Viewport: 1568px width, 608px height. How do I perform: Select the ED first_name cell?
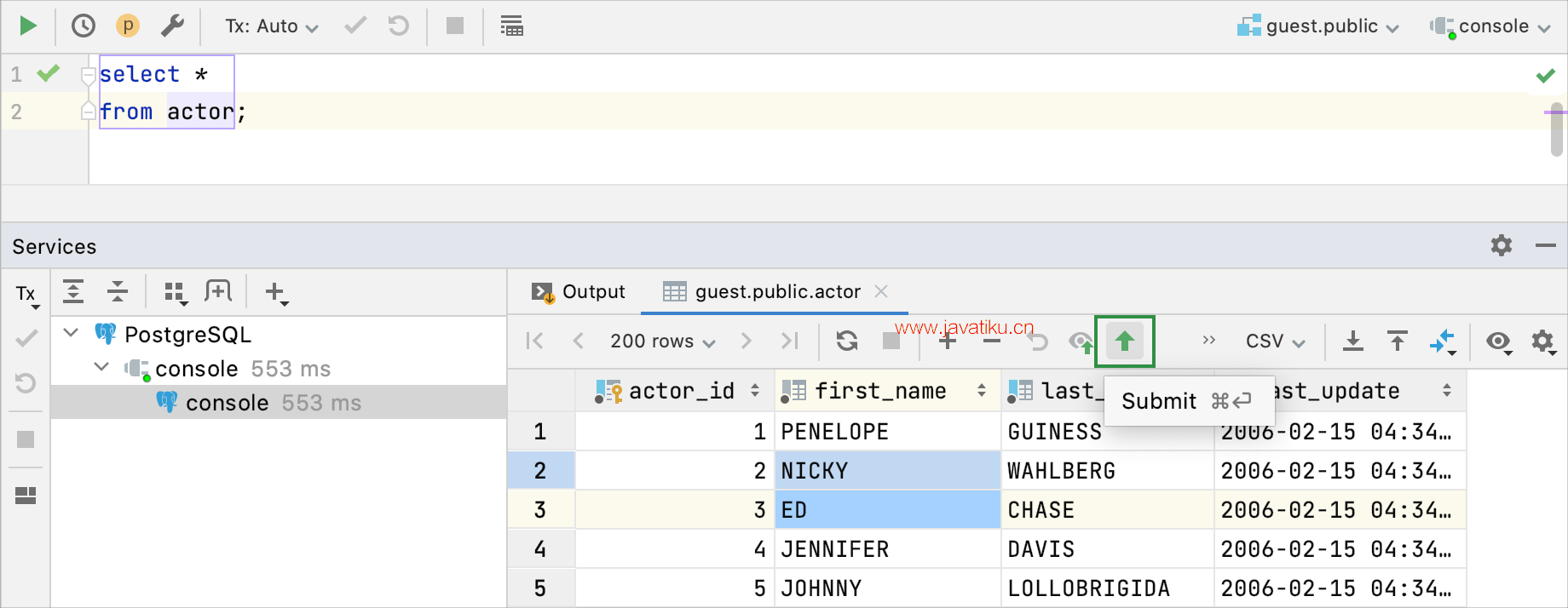click(x=887, y=510)
